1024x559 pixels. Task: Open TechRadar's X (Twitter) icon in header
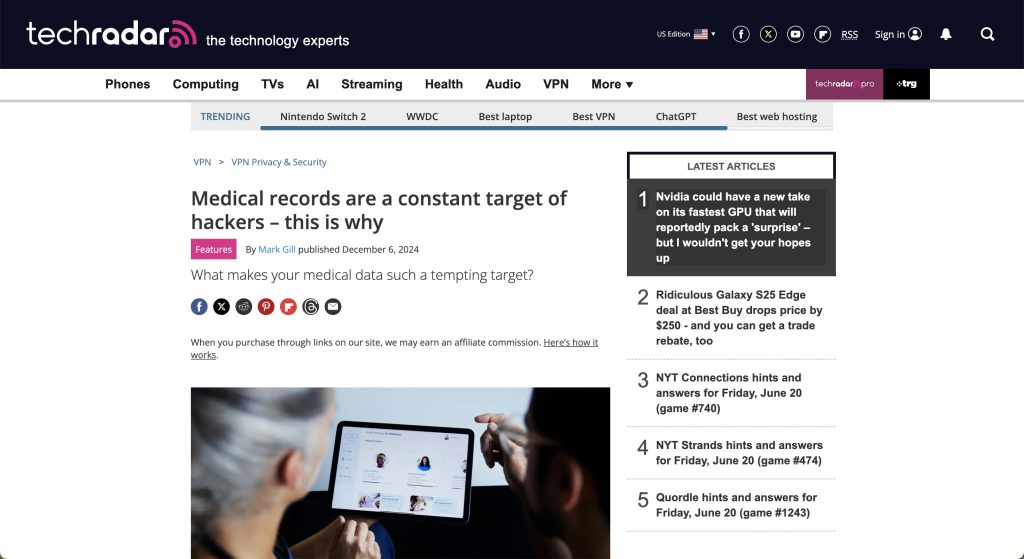point(768,34)
